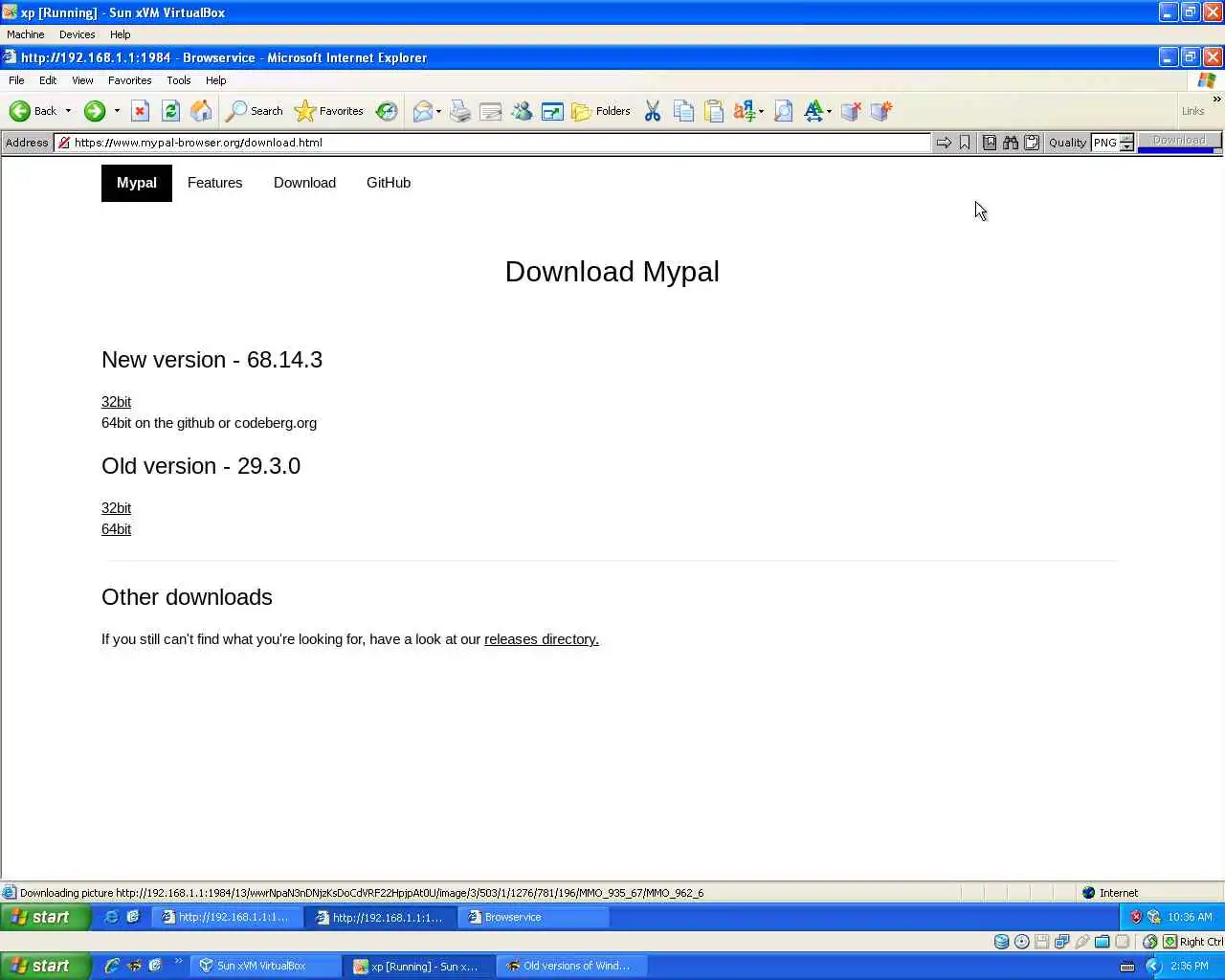Open the VirtualBox Machine menu
This screenshot has height=980, width=1225.
click(26, 34)
